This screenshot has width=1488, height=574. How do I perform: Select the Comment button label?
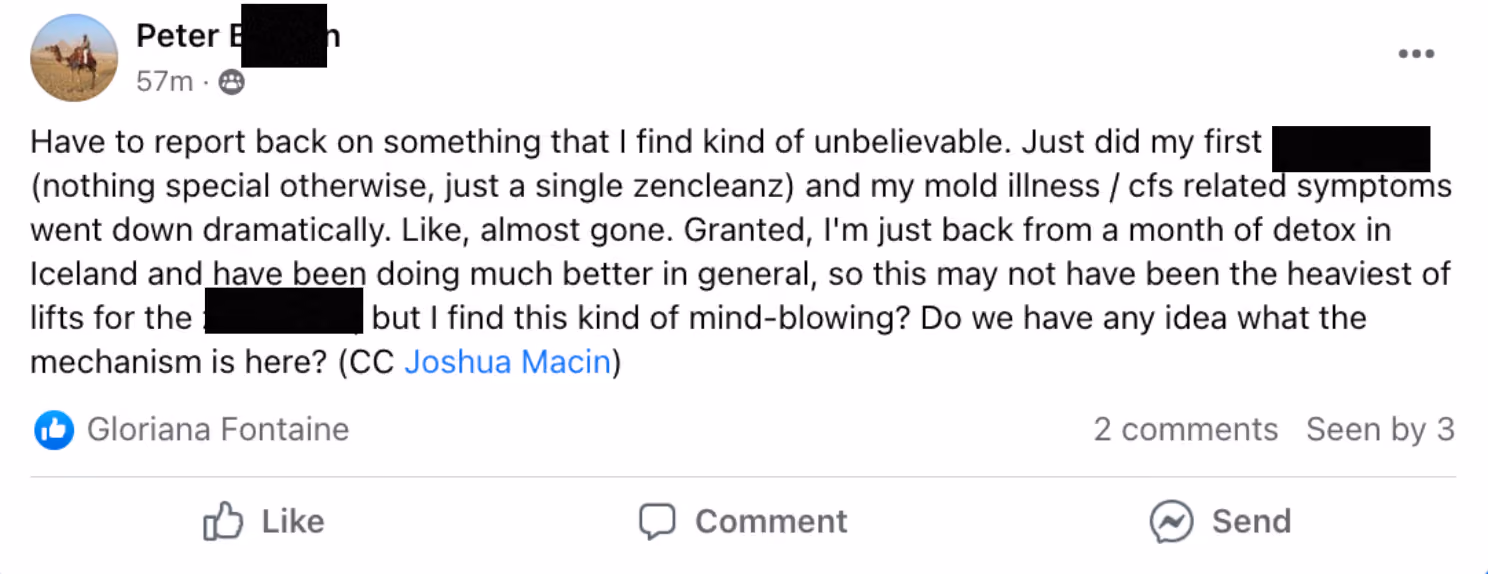[771, 521]
